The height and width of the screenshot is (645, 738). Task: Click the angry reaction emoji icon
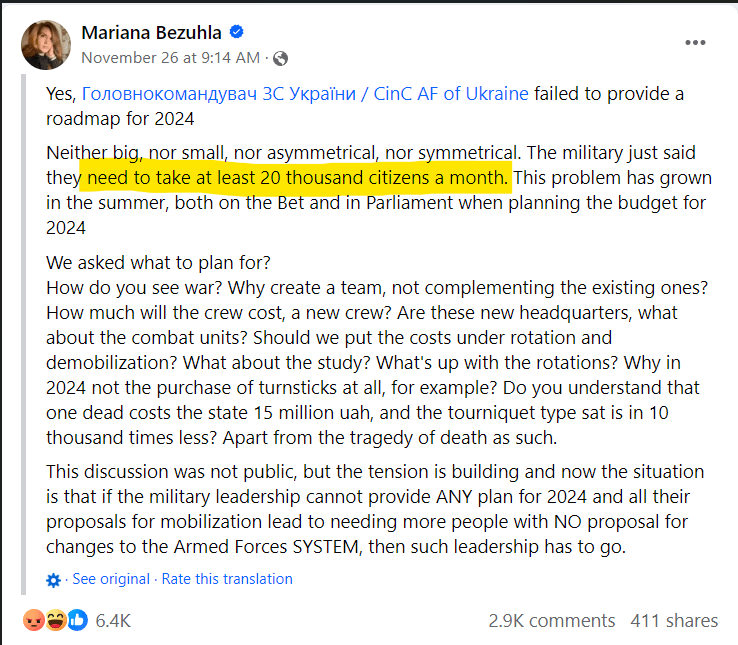click(x=33, y=620)
